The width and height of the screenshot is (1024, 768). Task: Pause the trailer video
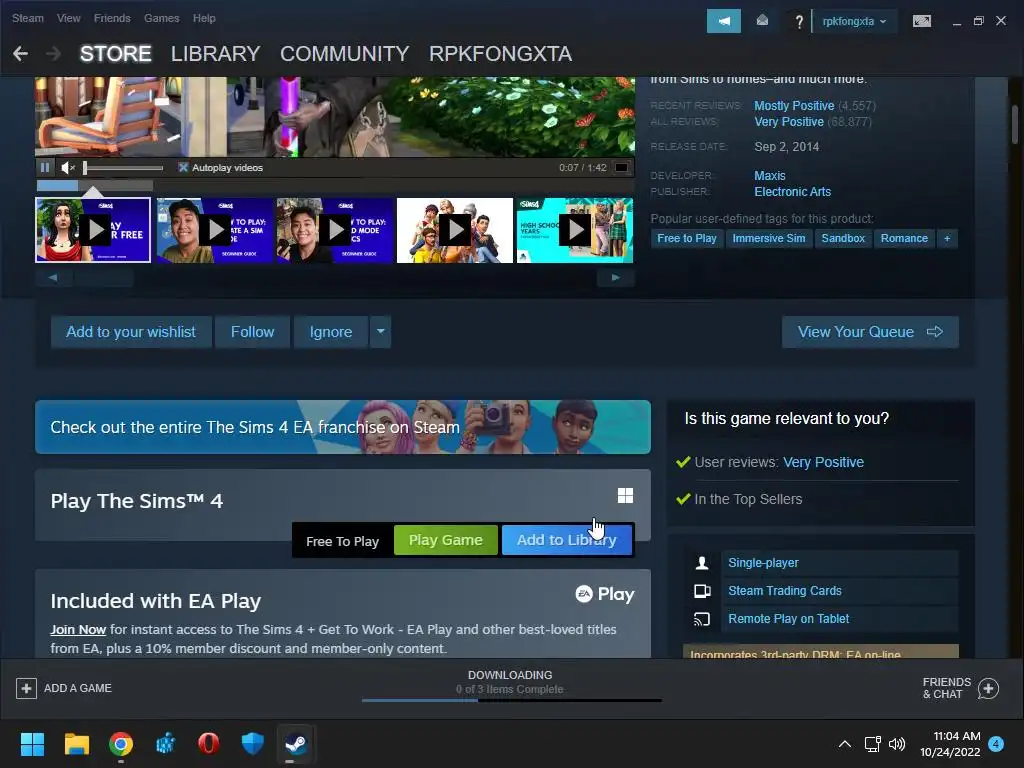45,167
